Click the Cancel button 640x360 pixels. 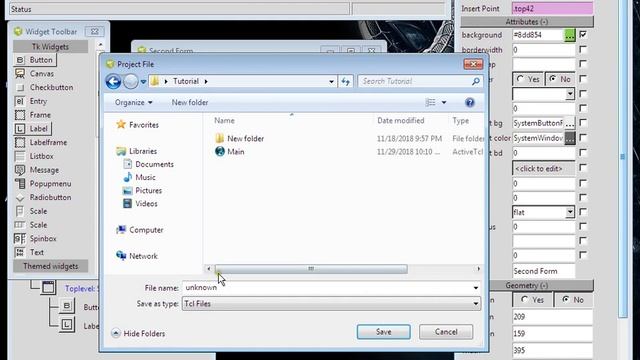coord(446,332)
